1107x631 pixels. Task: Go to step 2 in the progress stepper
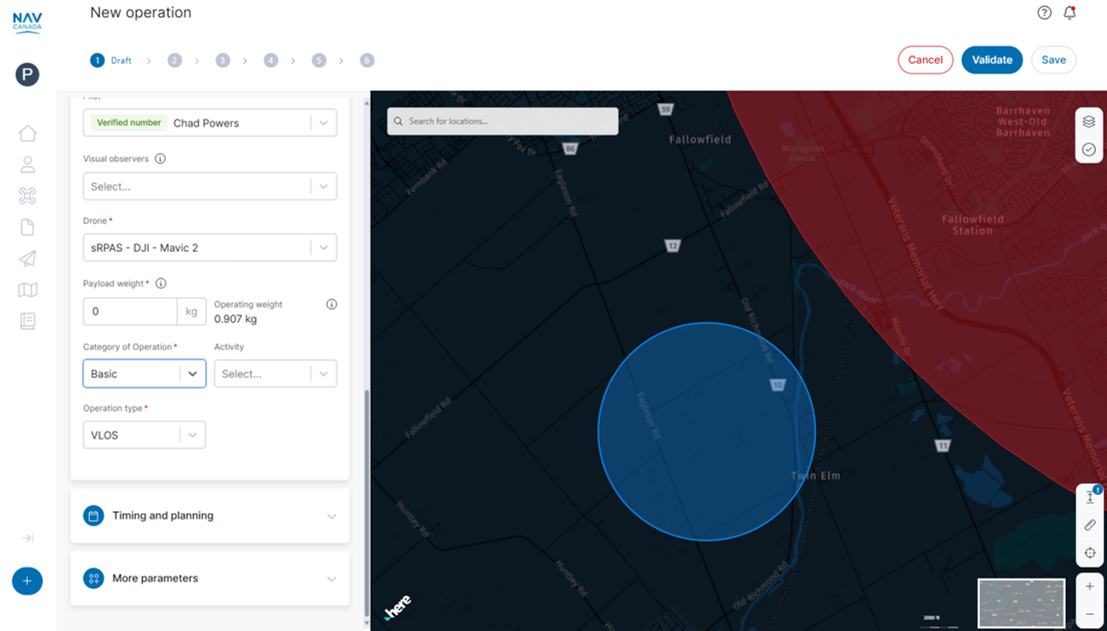[x=175, y=60]
